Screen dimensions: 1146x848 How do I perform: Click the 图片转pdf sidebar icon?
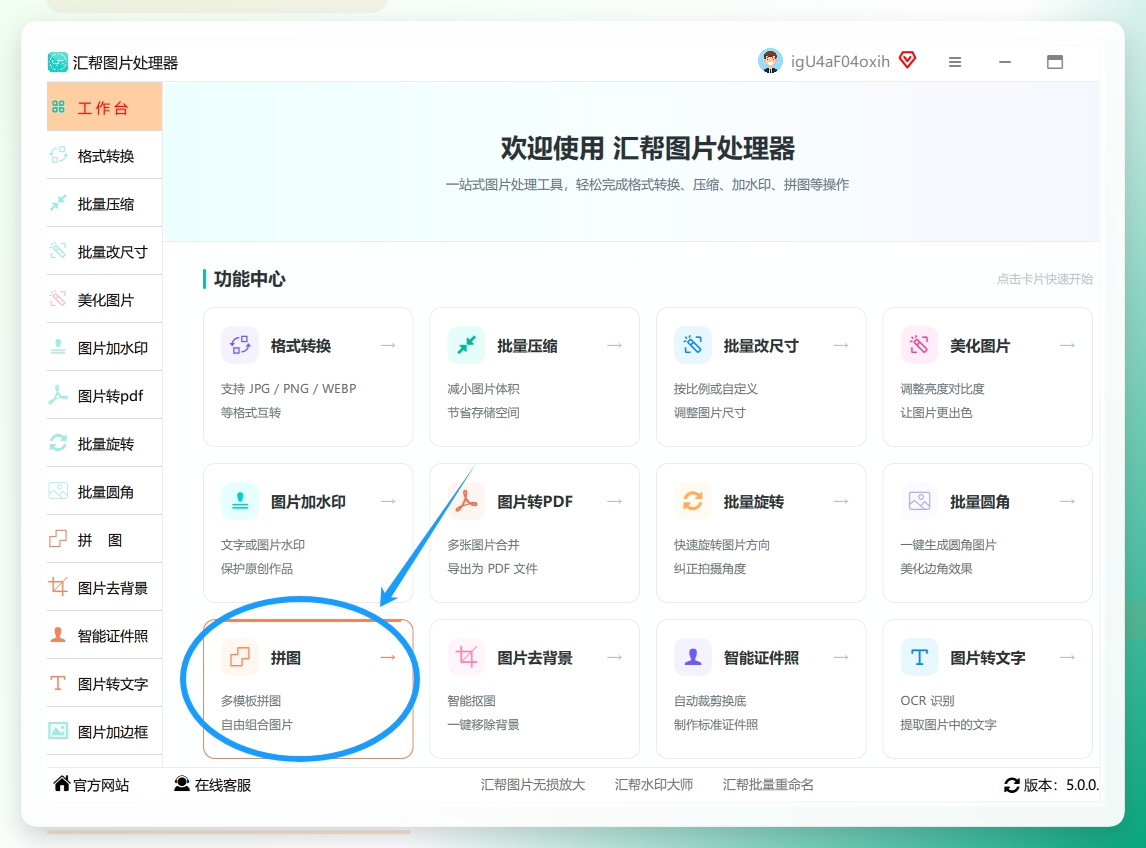coord(58,395)
